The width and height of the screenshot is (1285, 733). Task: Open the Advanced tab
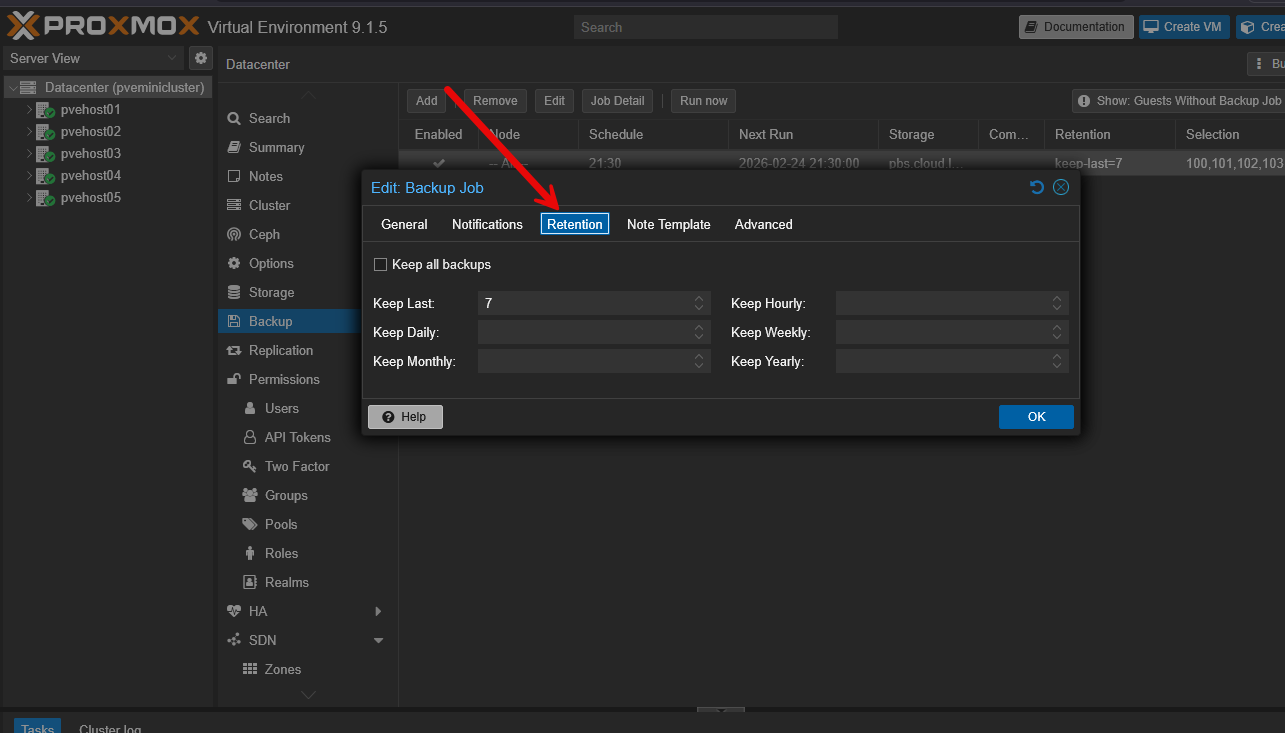[x=763, y=224]
